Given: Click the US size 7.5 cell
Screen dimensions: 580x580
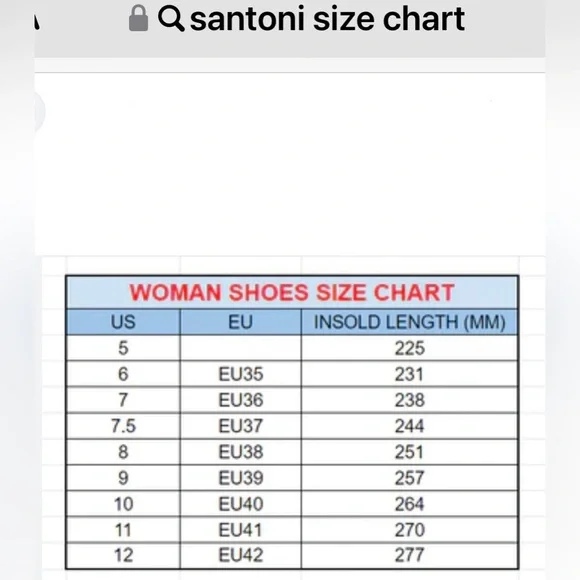Looking at the screenshot, I should [x=123, y=426].
